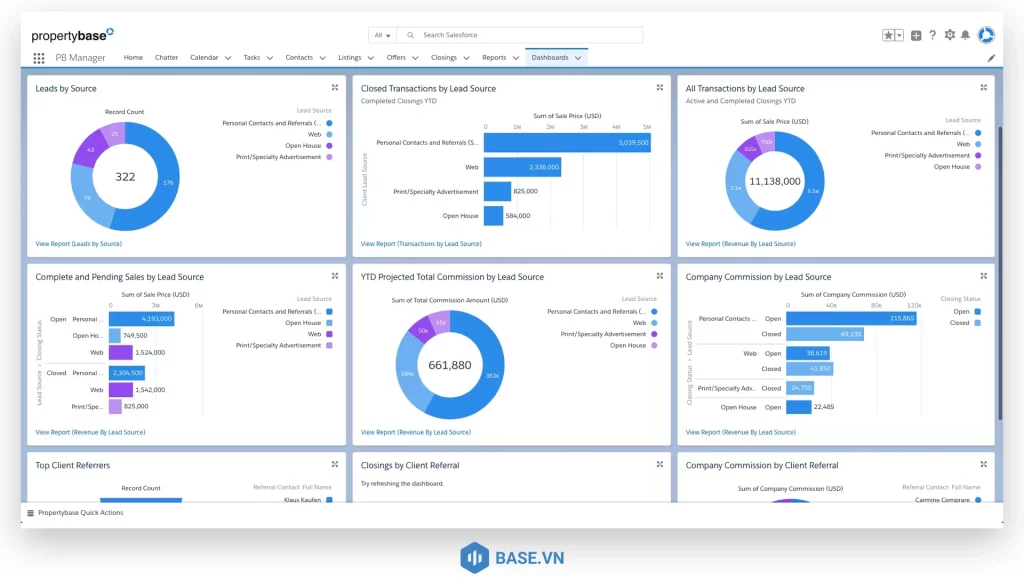
Task: Expand the Leads by Source chart
Action: point(335,88)
